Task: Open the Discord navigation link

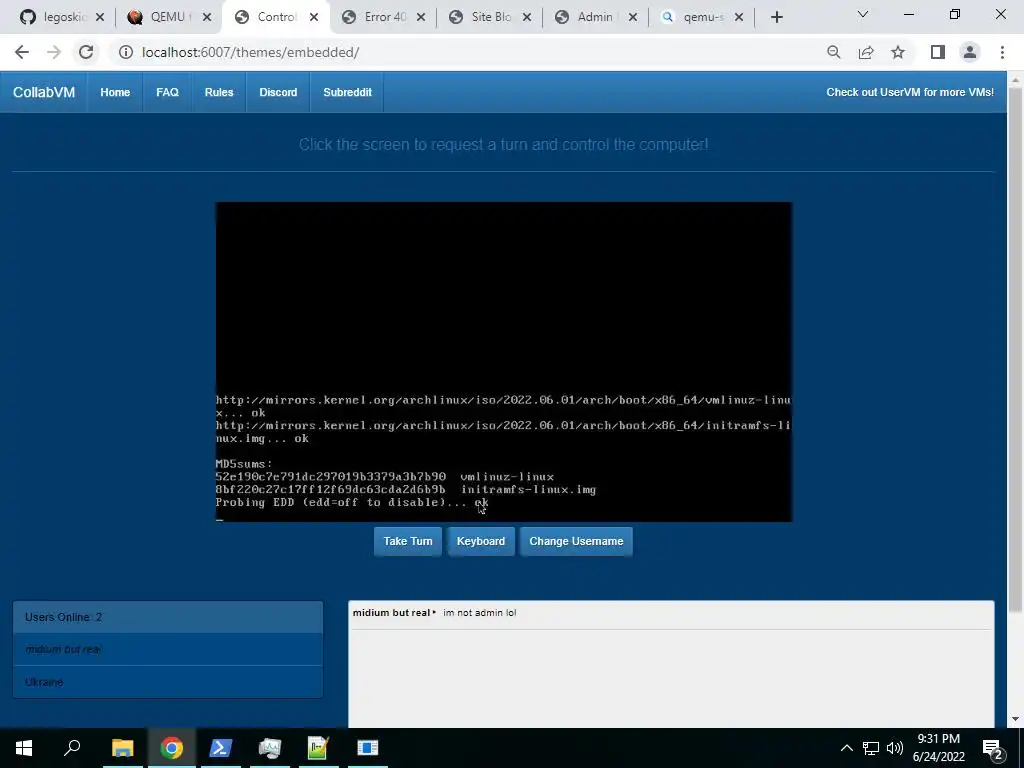Action: point(278,92)
